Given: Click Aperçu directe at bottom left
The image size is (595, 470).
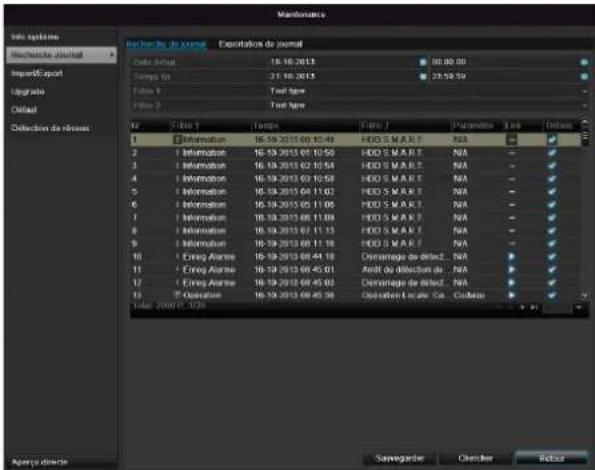Looking at the screenshot, I should tap(40, 462).
